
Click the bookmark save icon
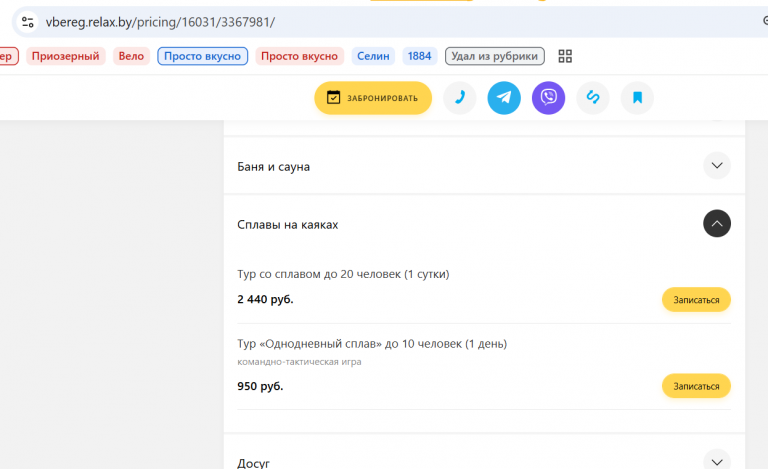click(637, 98)
